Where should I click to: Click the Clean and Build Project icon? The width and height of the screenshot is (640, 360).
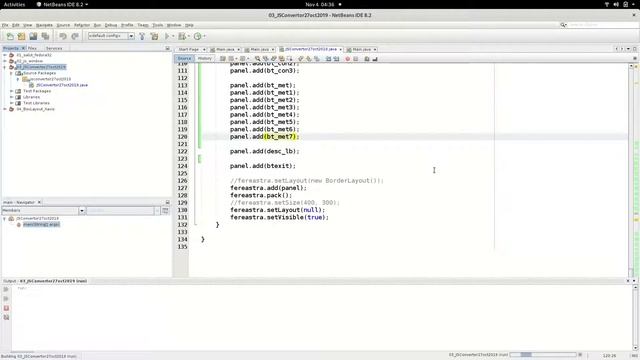click(x=154, y=36)
